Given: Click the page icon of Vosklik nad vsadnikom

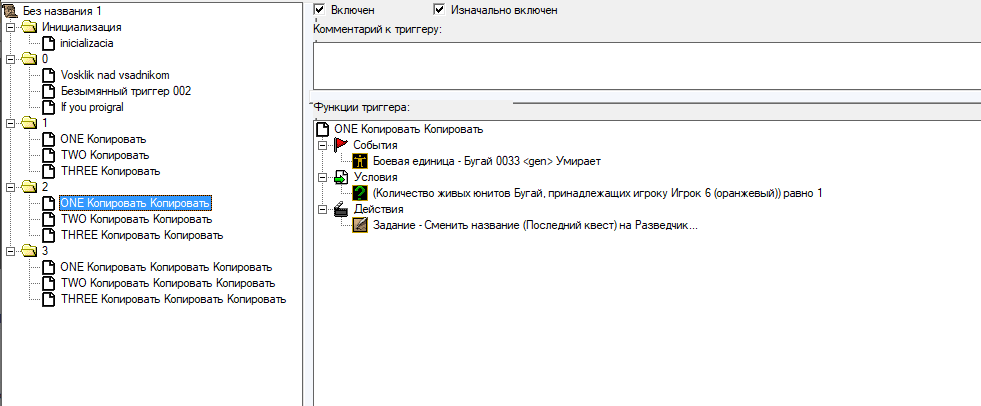Looking at the screenshot, I should (49, 75).
